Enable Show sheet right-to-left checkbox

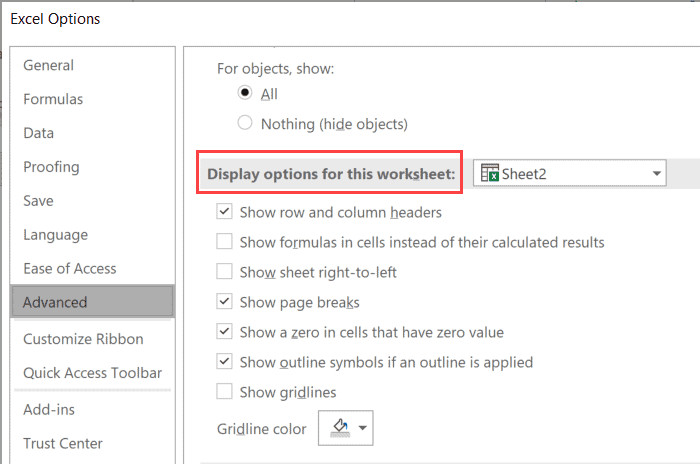(225, 272)
